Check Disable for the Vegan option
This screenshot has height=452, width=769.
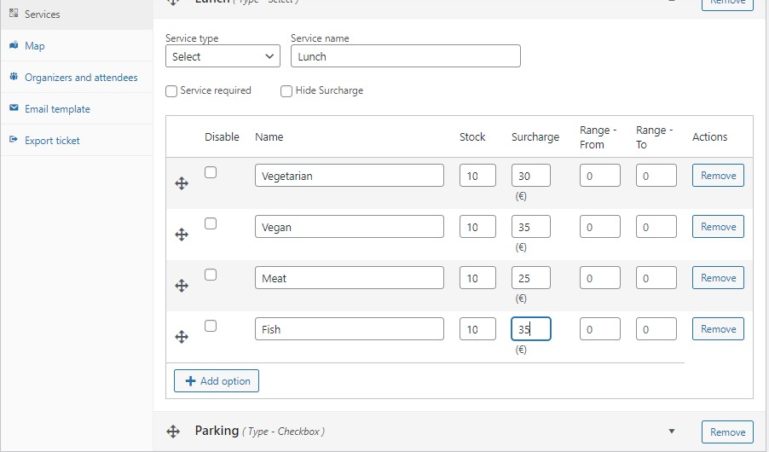(x=210, y=224)
